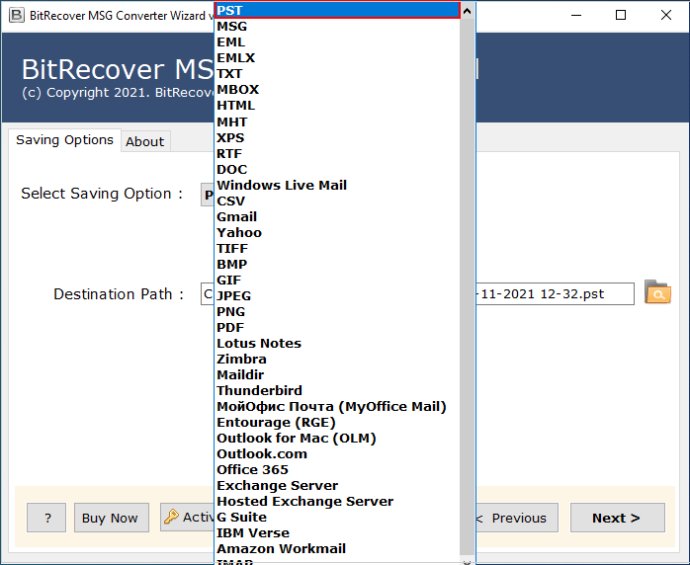690x565 pixels.
Task: Click the Destination Path text field
Action: coord(555,294)
